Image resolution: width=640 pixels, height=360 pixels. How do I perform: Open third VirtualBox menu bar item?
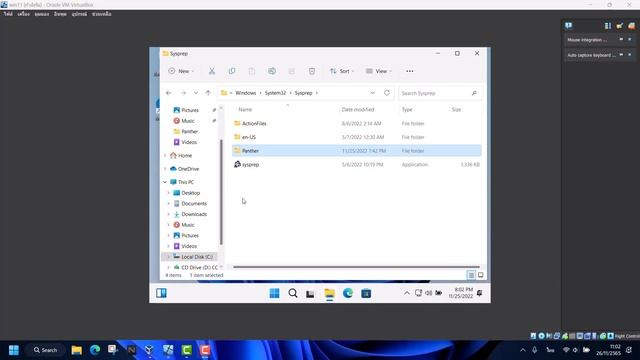(x=42, y=14)
